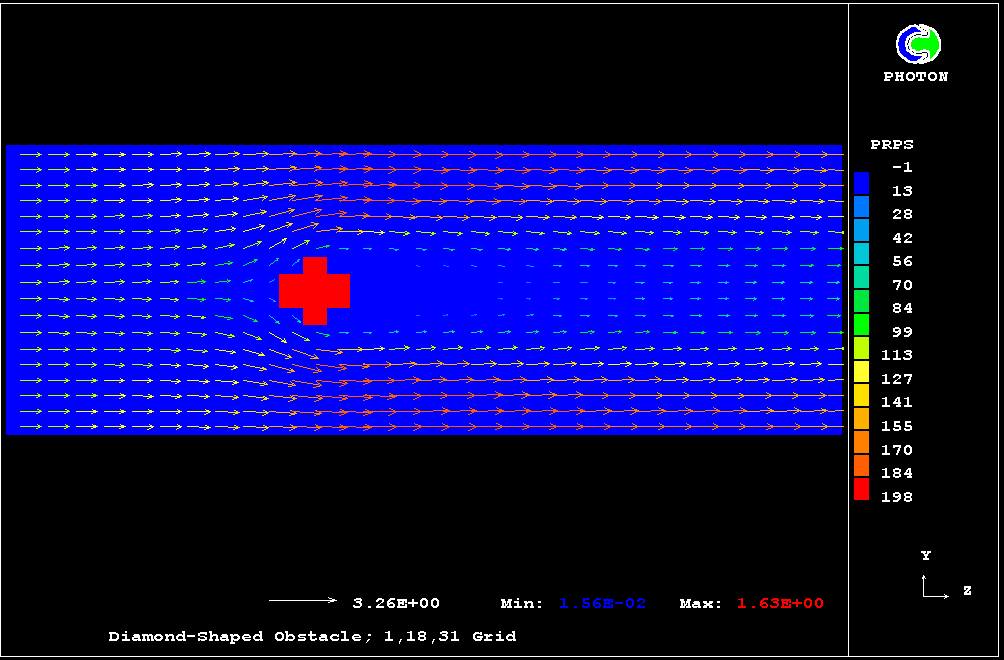Click the PHOTON text under the logo

click(916, 77)
